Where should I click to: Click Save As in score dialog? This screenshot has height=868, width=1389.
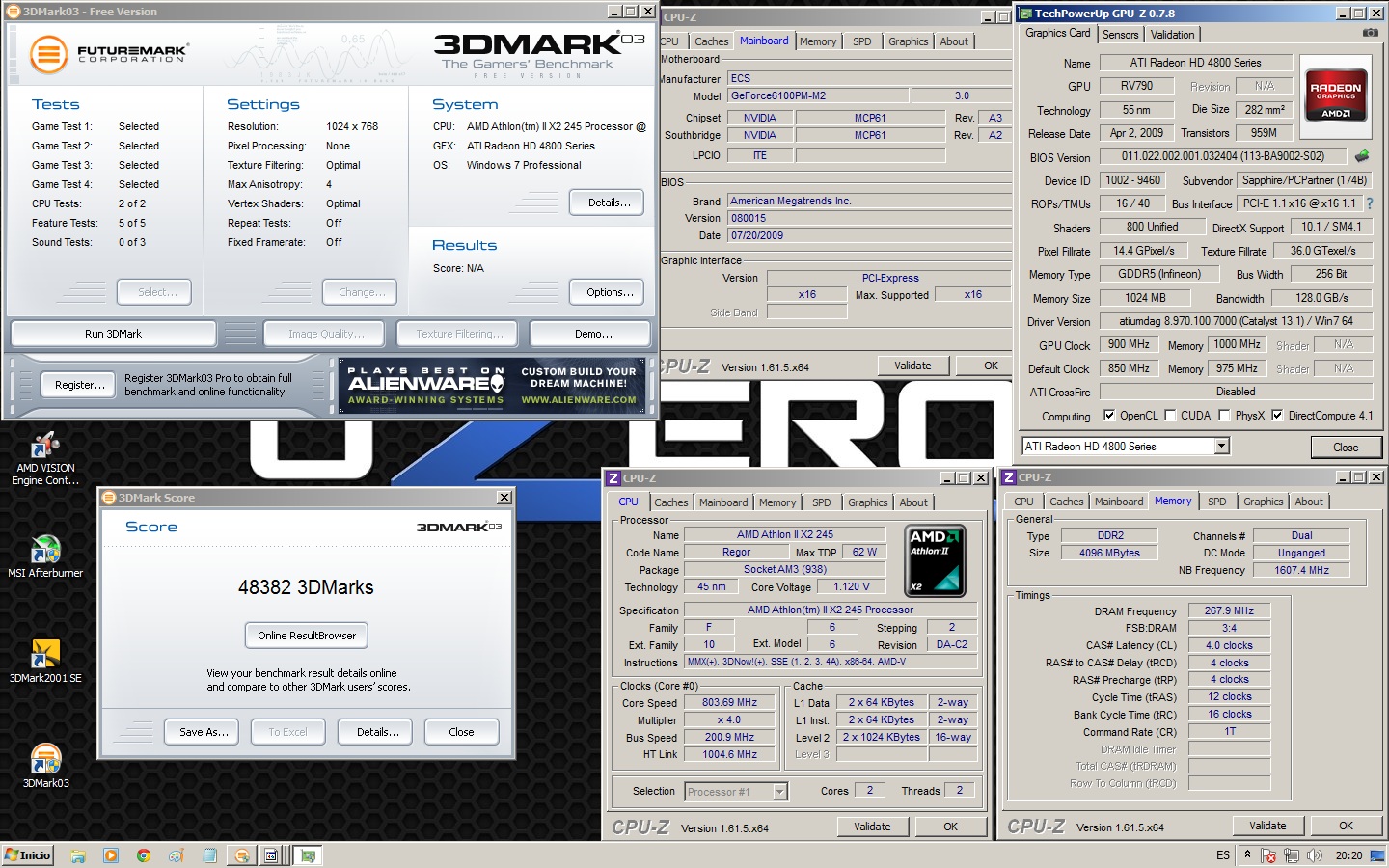(x=204, y=732)
